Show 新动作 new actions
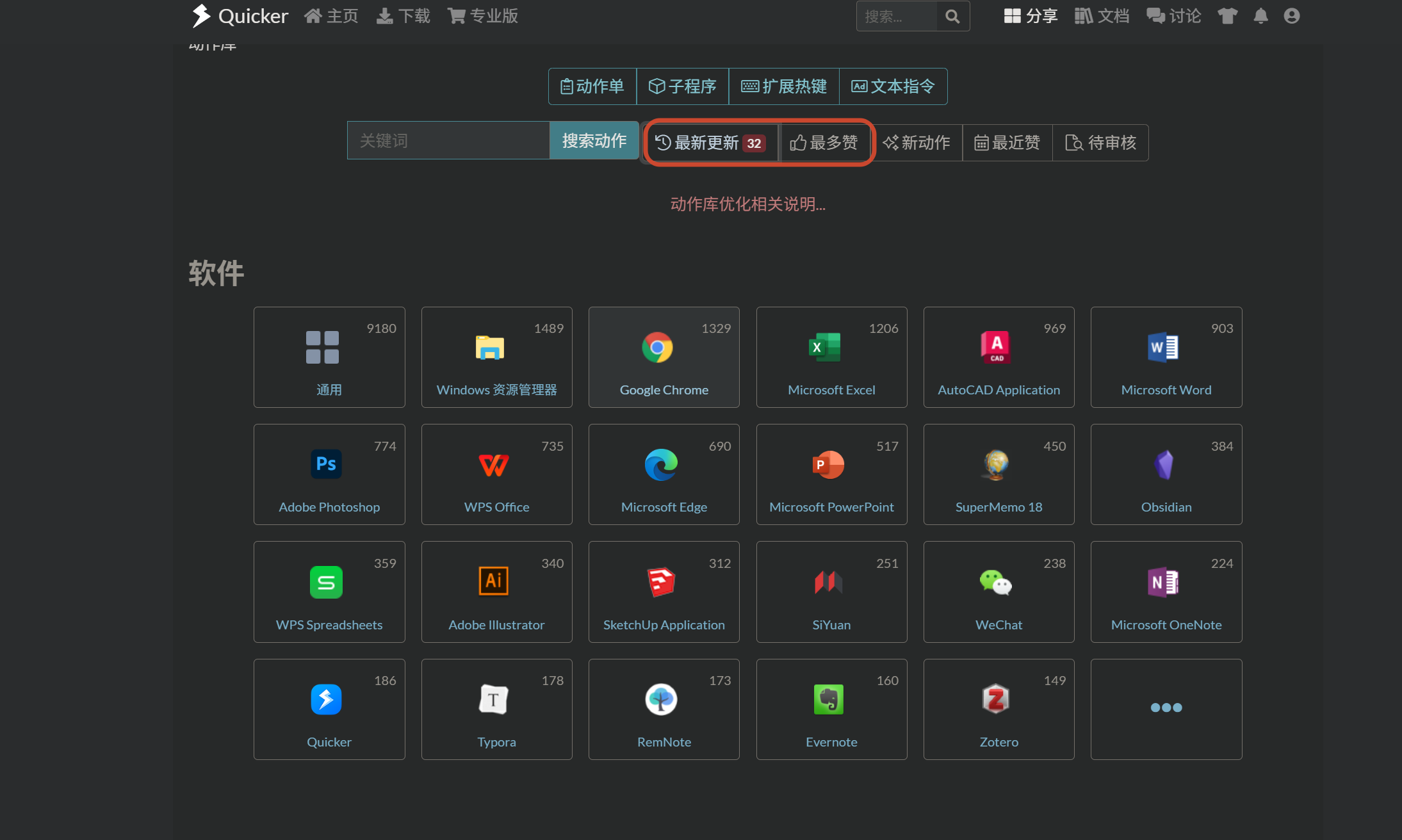Viewport: 1402px width, 840px height. (x=917, y=143)
